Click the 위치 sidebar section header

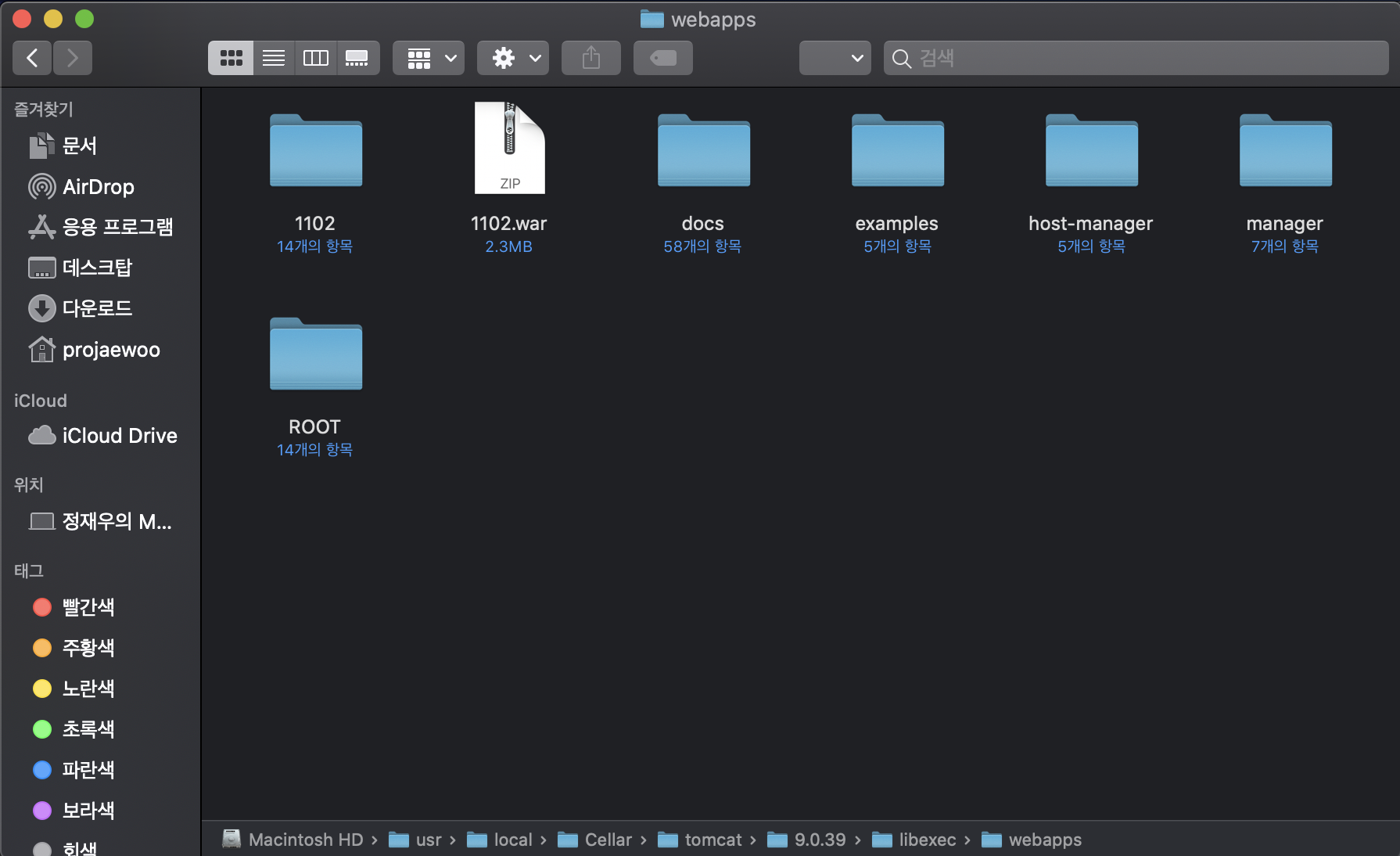[x=29, y=485]
